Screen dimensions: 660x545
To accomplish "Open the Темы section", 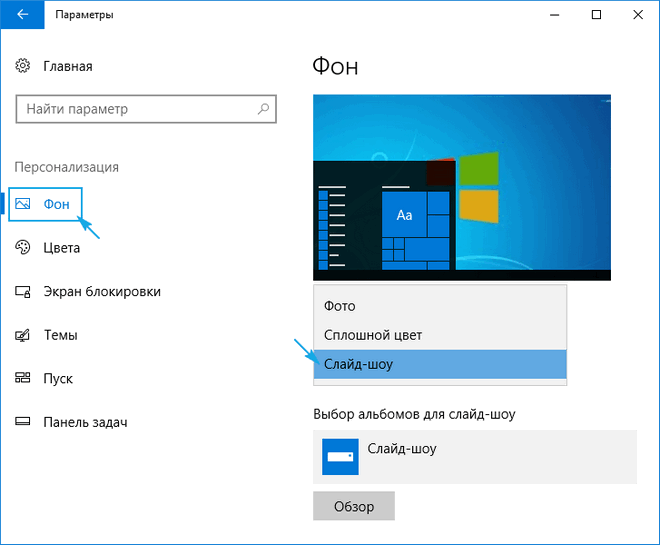I will pyautogui.click(x=61, y=336).
